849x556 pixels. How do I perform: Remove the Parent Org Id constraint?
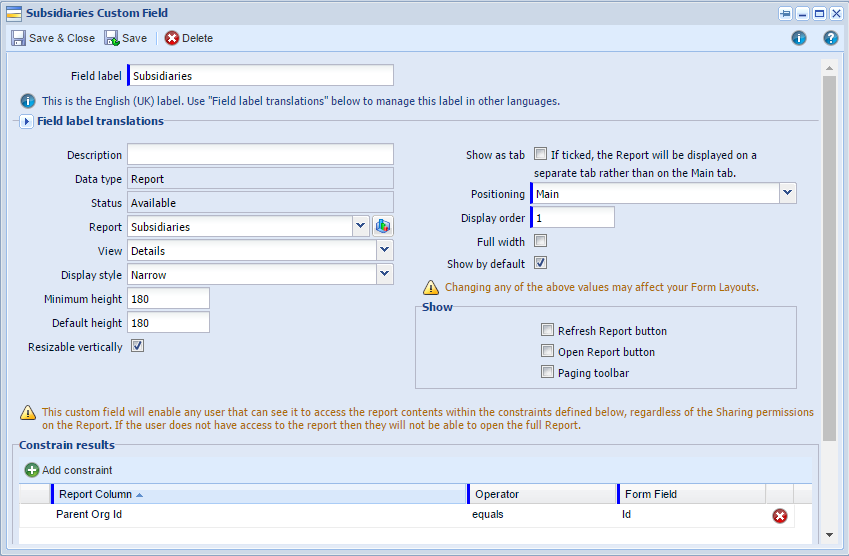click(780, 516)
